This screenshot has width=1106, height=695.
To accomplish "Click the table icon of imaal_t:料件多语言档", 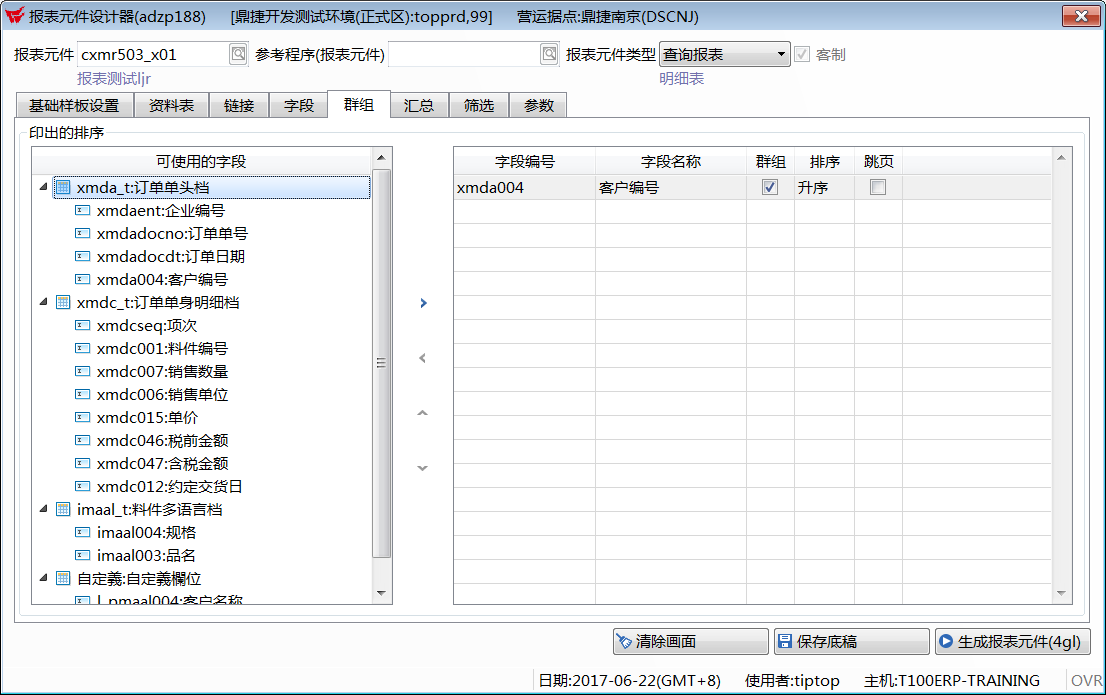I will click(x=63, y=509).
